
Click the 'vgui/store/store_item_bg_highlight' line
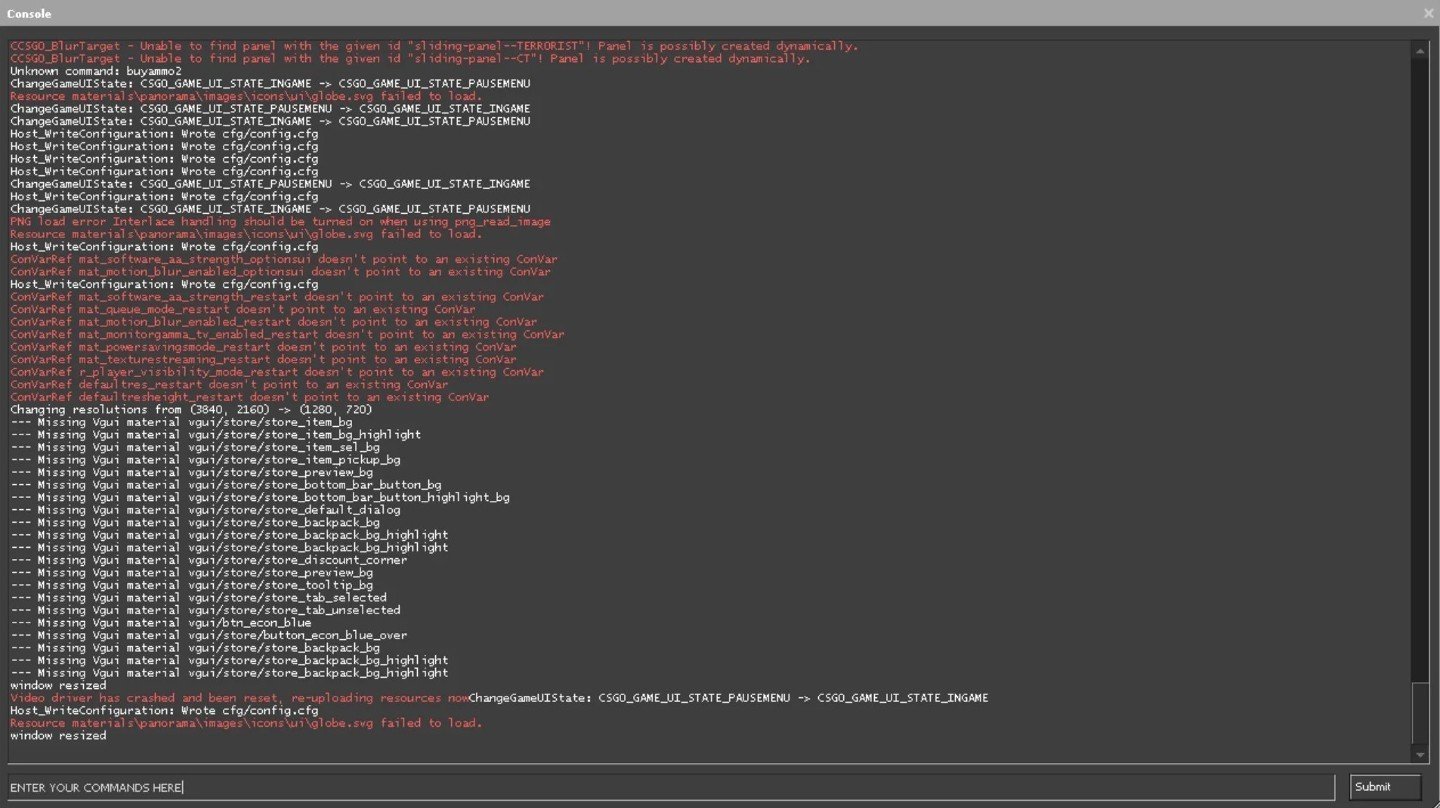(x=216, y=435)
